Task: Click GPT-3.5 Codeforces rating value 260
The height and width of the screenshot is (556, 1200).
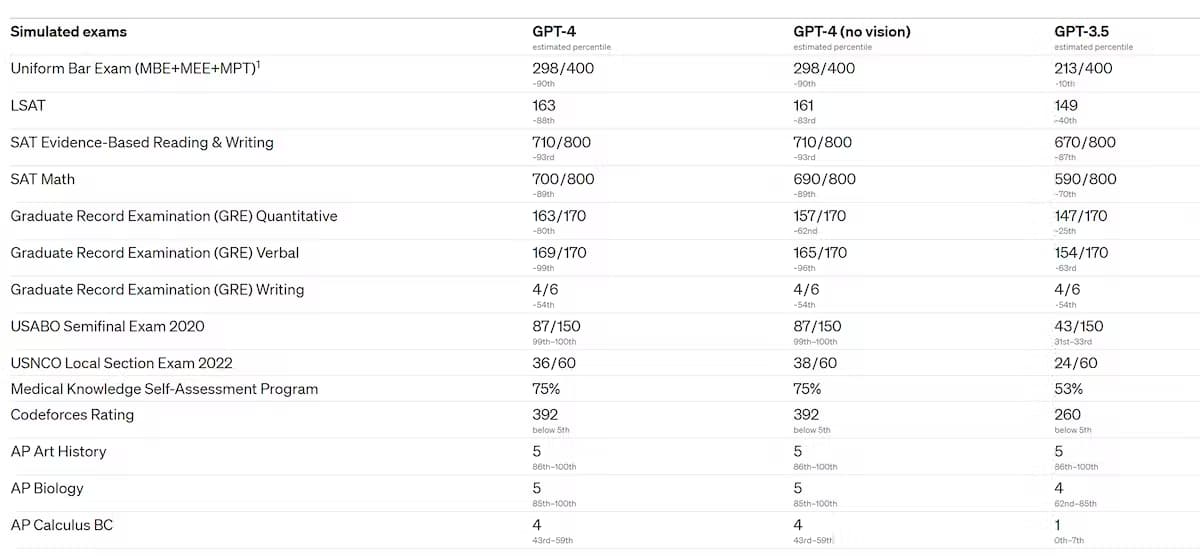Action: click(1067, 415)
